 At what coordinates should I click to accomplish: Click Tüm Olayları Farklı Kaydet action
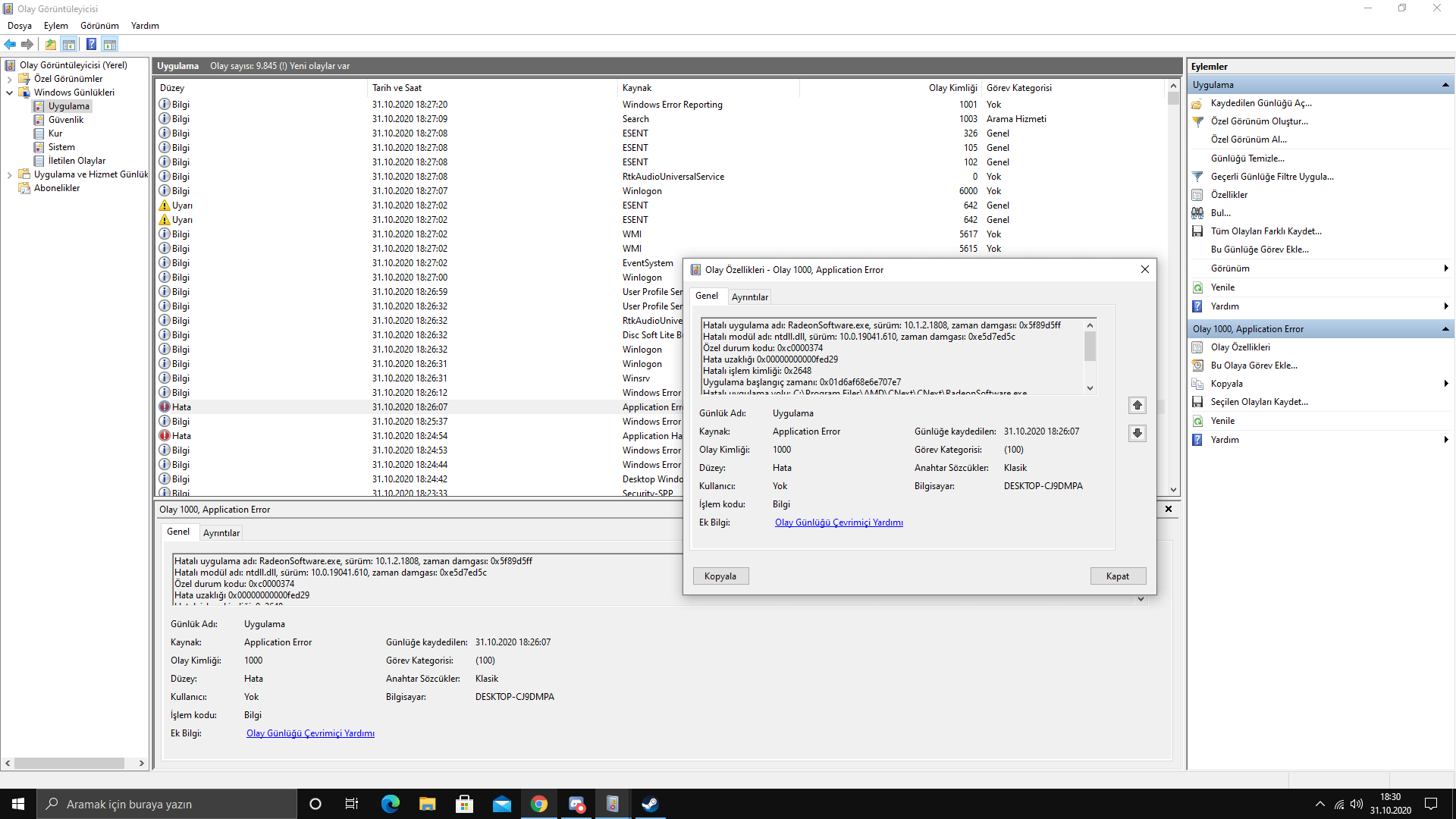coord(1266,231)
